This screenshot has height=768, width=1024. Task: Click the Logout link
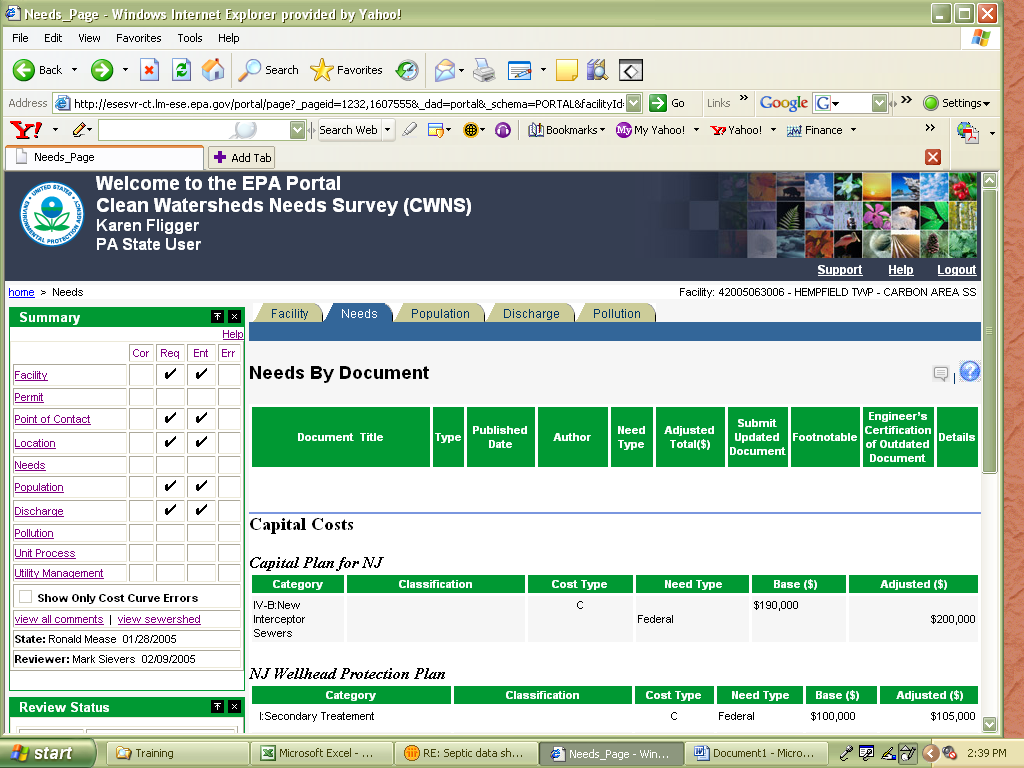956,270
